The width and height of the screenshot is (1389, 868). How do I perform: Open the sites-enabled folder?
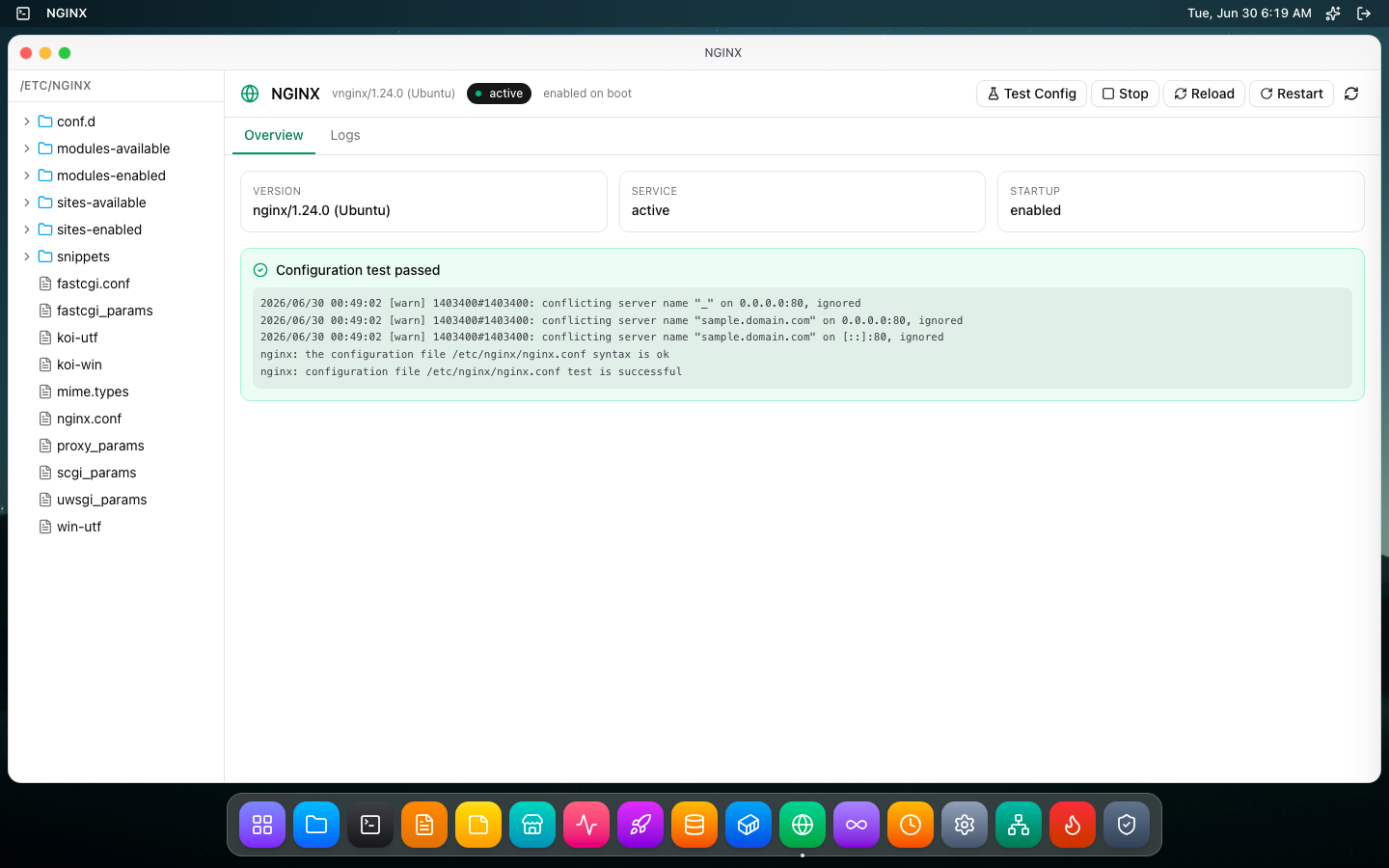click(116, 230)
